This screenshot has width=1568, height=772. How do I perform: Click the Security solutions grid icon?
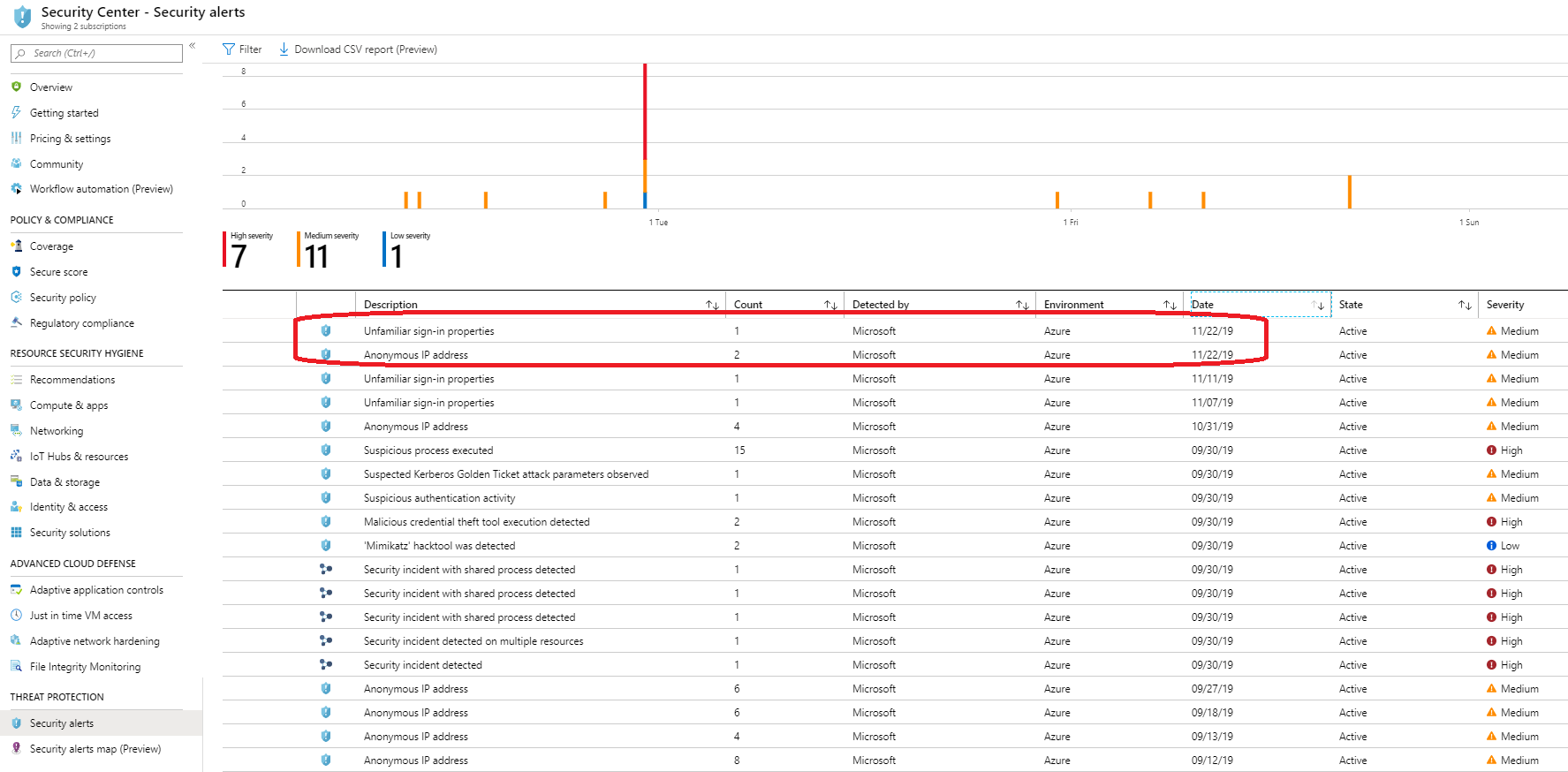pyautogui.click(x=16, y=533)
